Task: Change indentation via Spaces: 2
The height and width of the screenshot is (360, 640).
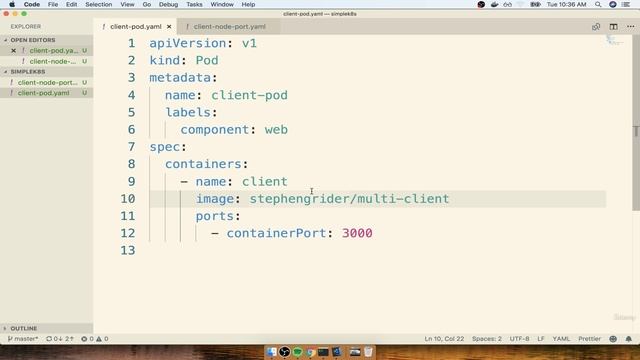Action: point(487,339)
